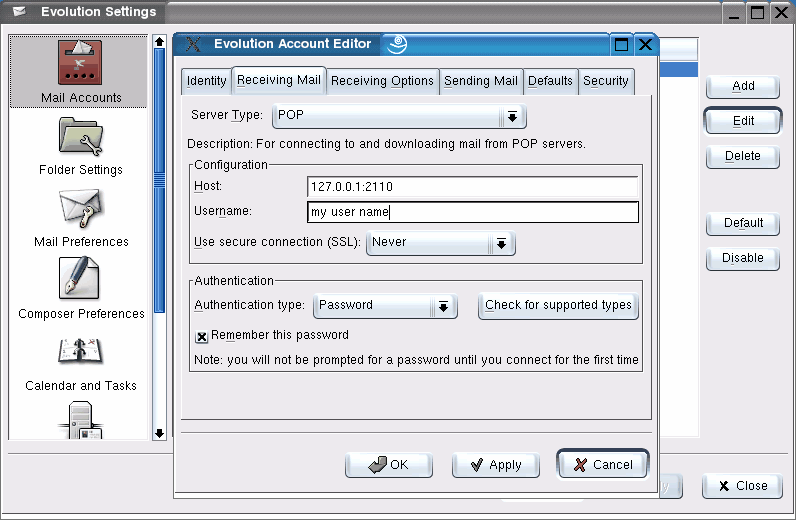Click the Default account button
The height and width of the screenshot is (520, 796).
click(x=743, y=223)
